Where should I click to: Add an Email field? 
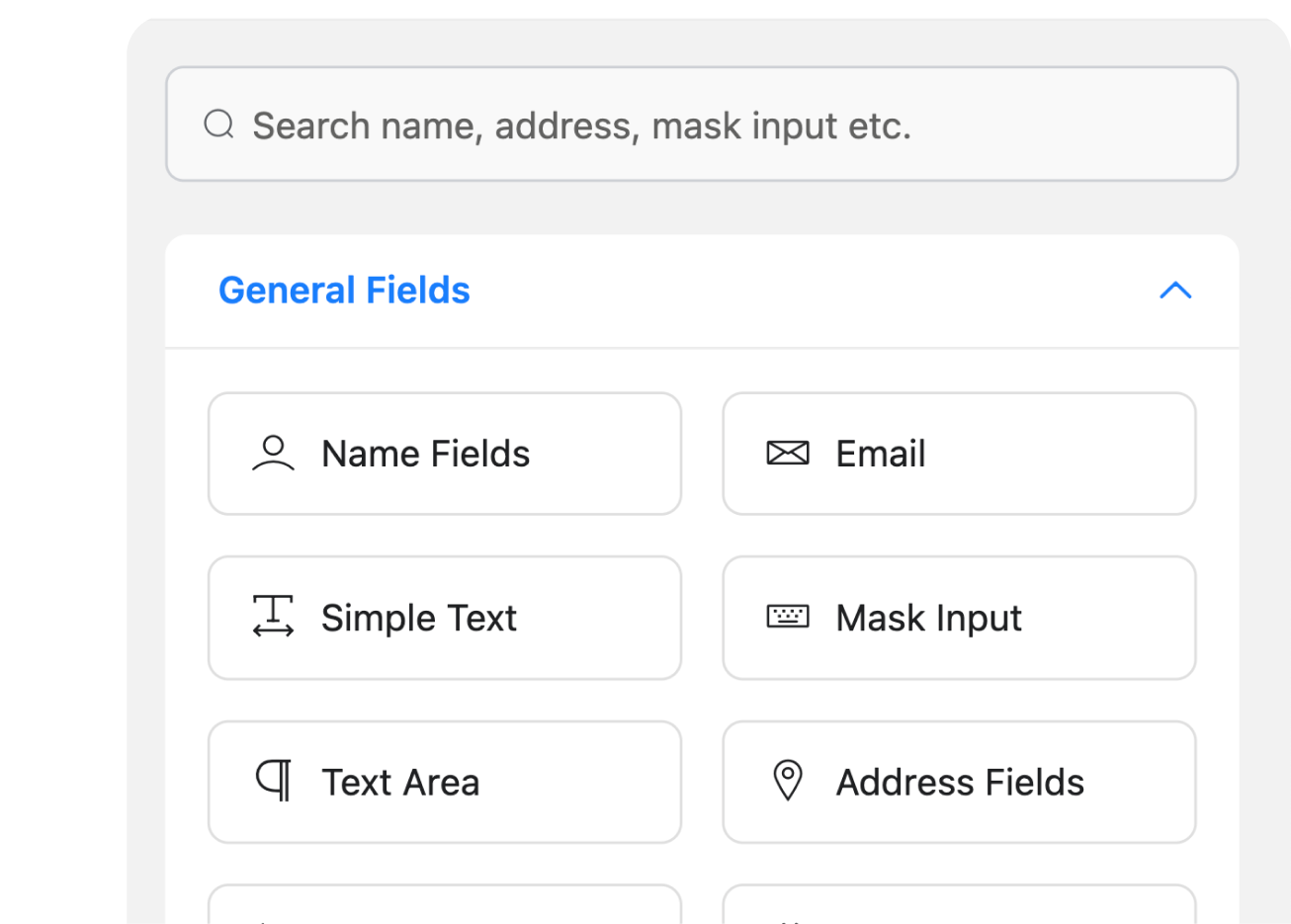coord(958,454)
